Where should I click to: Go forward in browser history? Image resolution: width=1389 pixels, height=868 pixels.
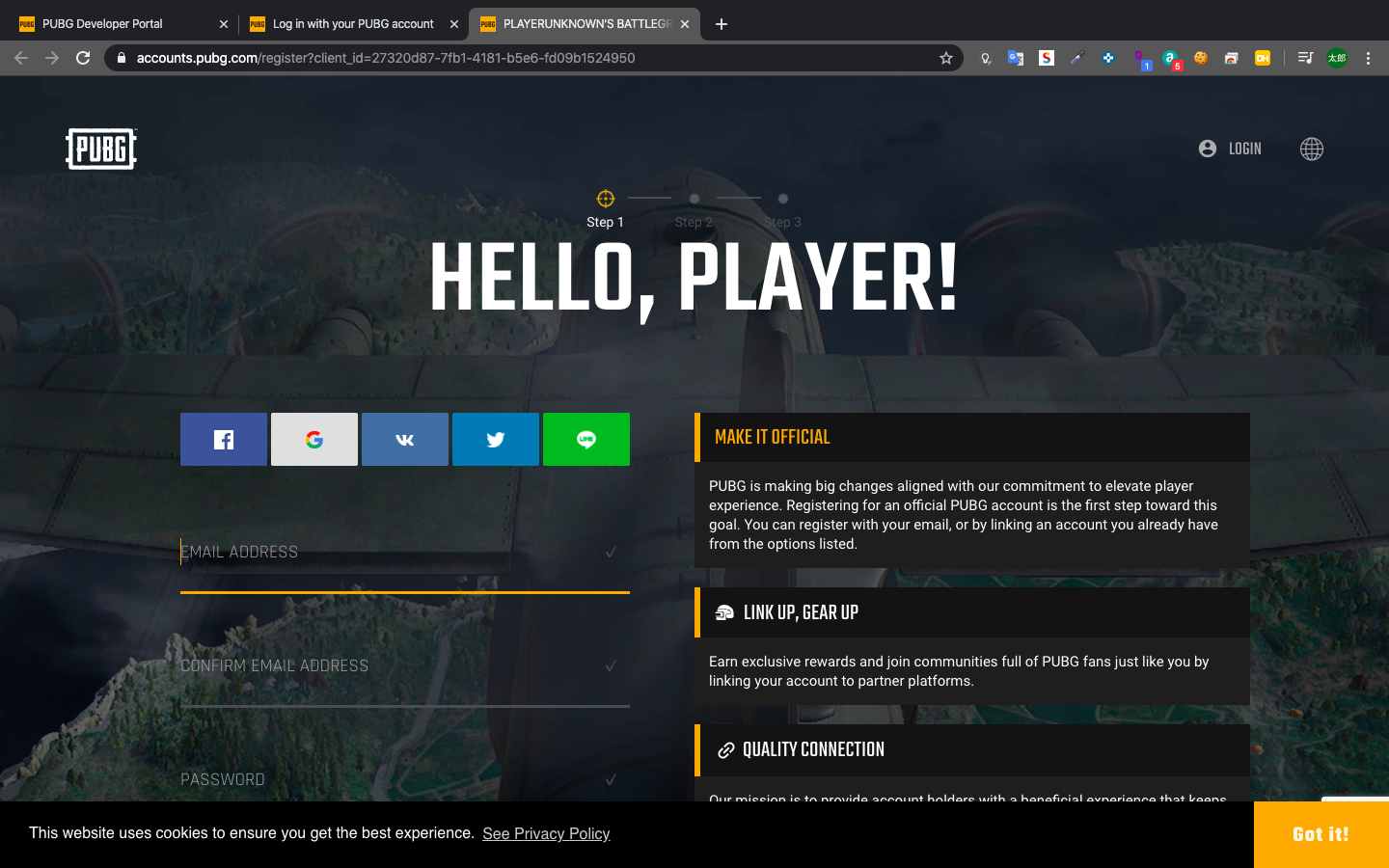(52, 58)
